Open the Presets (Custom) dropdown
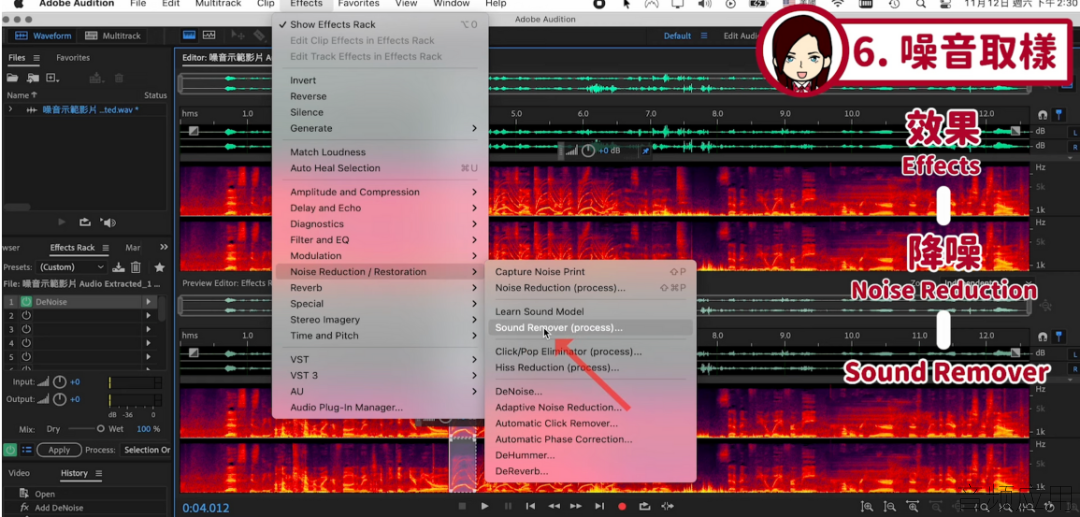Screen dimensions: 1080x517 72,267
